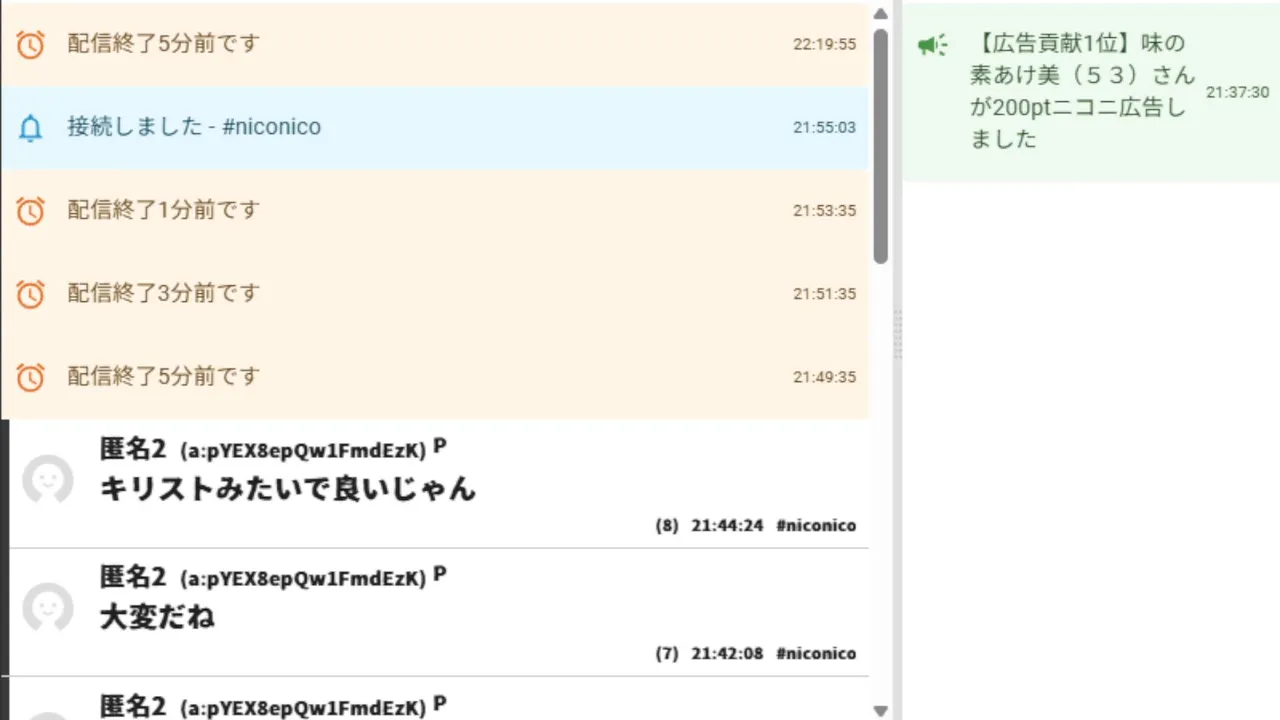
Task: Click the dotted splitter handle between panels
Action: [897, 333]
